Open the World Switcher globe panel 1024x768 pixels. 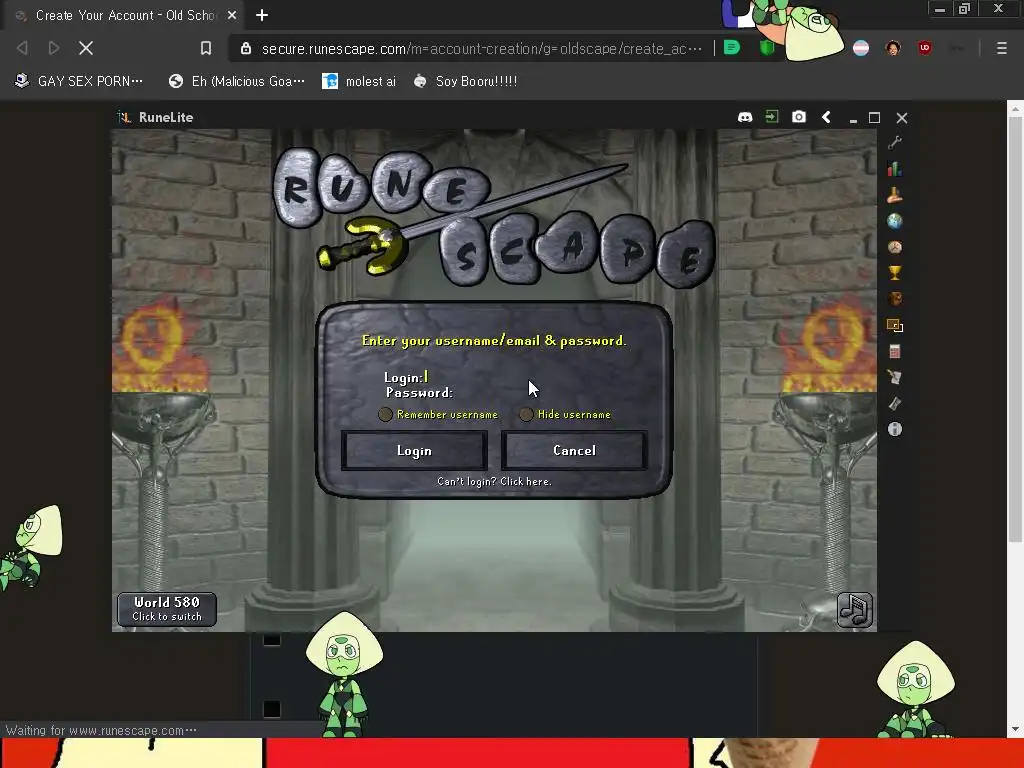point(895,221)
